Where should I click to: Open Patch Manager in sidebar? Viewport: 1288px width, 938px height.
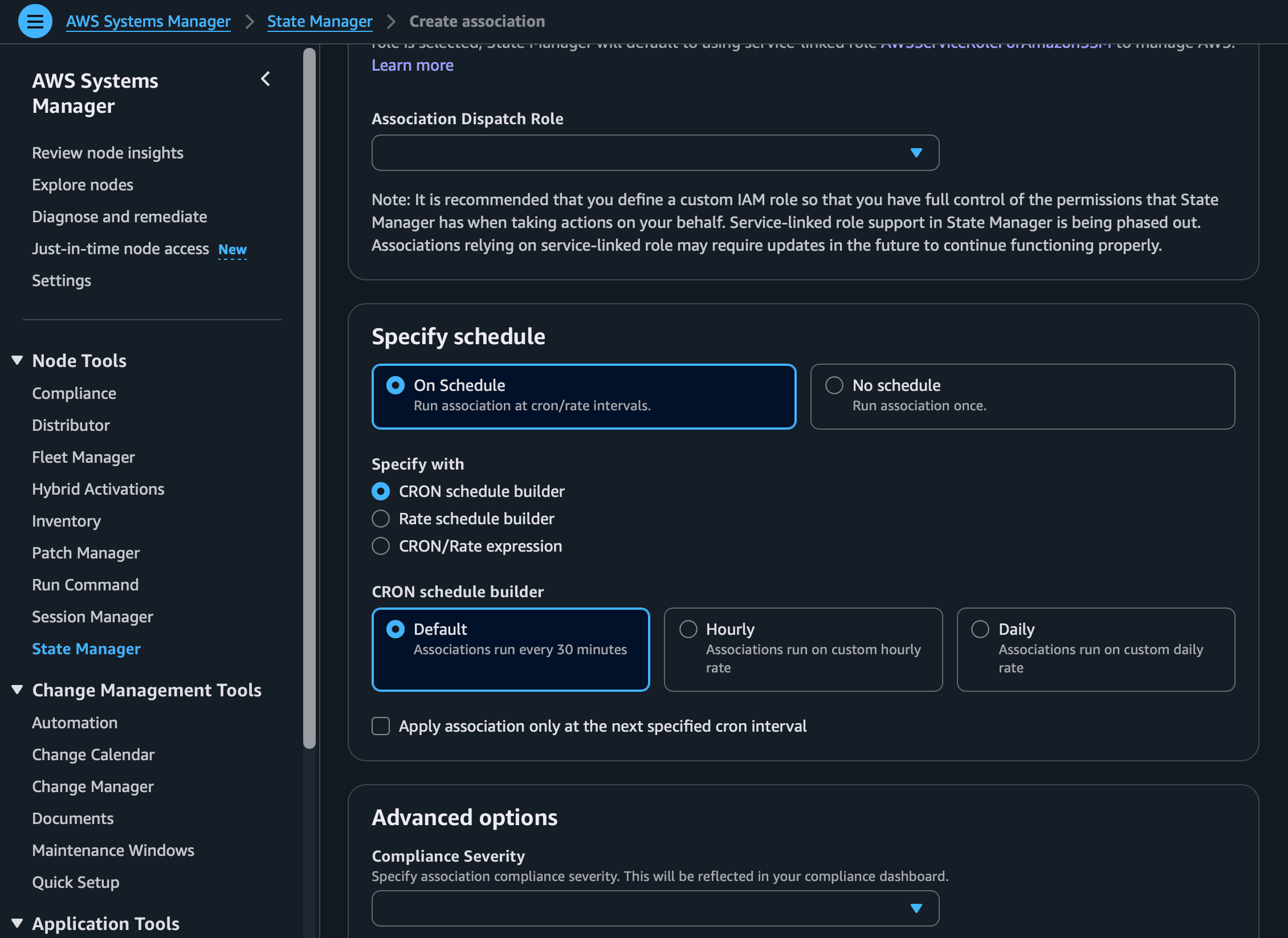(85, 553)
